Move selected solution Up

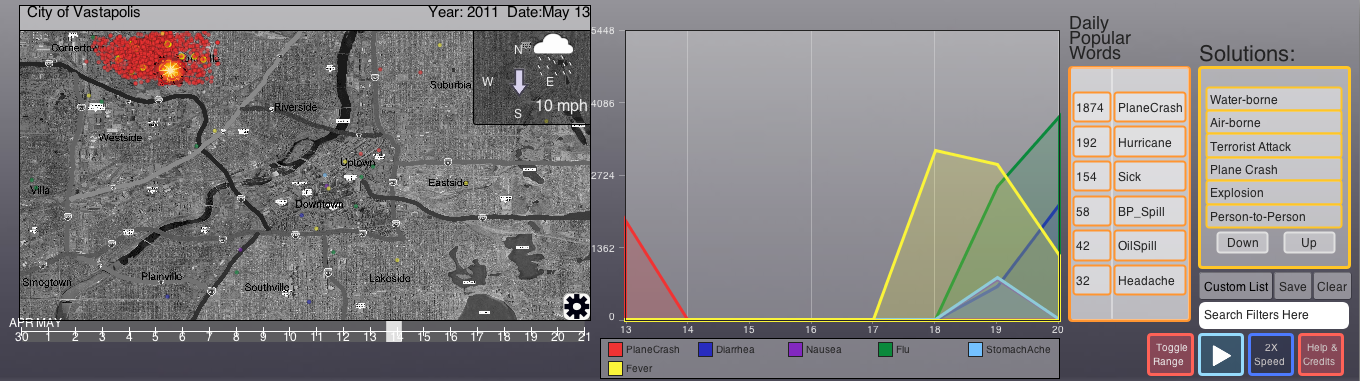pos(1309,243)
